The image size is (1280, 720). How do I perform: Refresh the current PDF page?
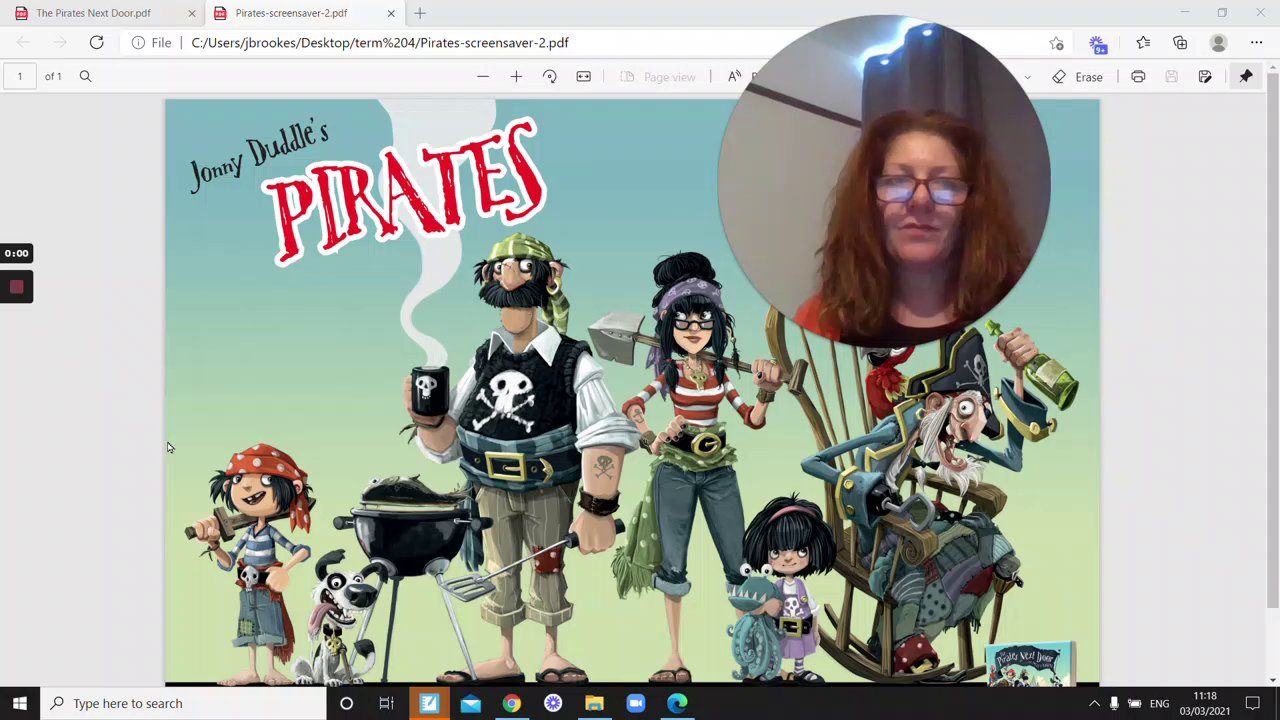96,42
